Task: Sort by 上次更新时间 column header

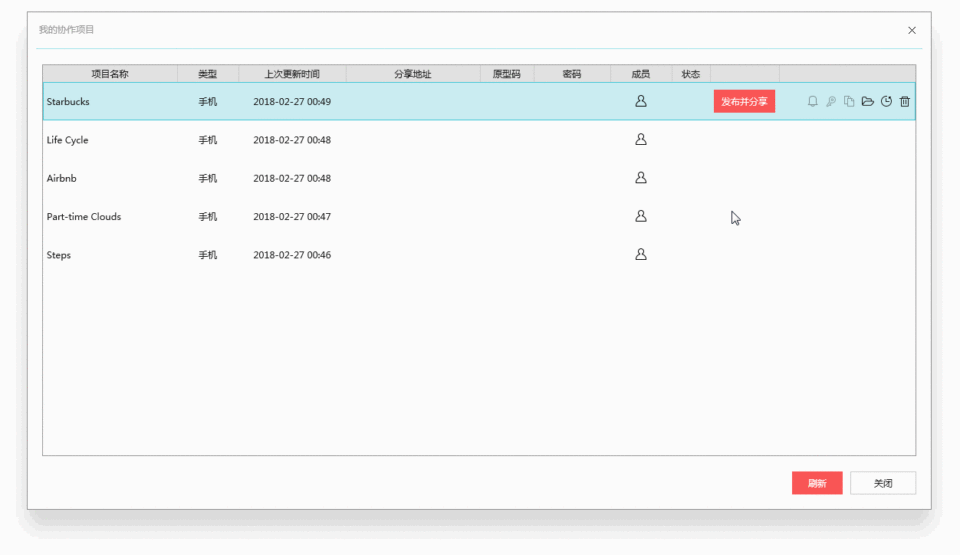Action: [292, 74]
